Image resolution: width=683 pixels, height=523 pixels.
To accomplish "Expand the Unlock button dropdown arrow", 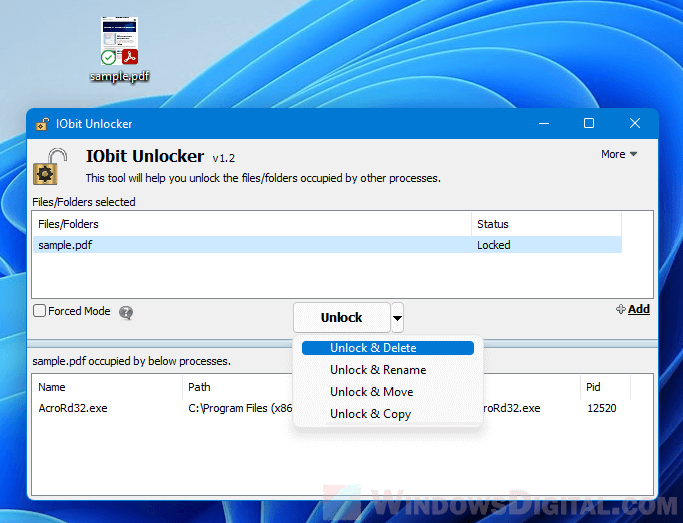I will coord(397,317).
